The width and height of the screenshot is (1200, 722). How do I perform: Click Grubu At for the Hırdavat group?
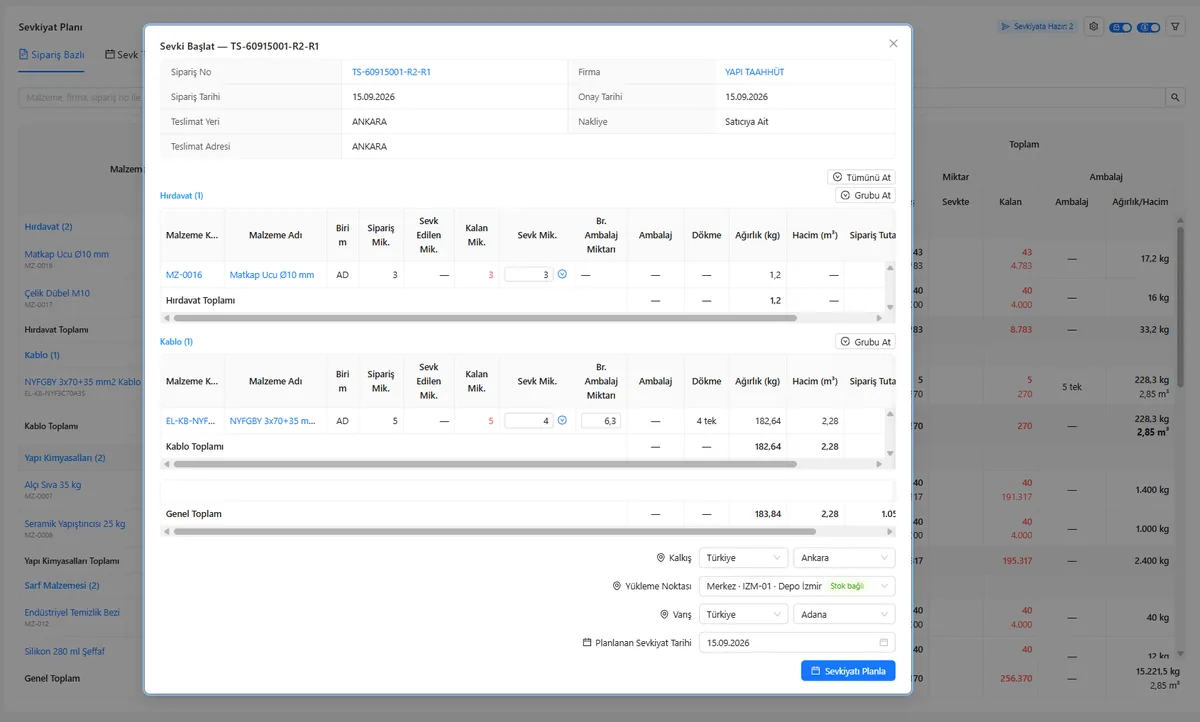click(865, 195)
